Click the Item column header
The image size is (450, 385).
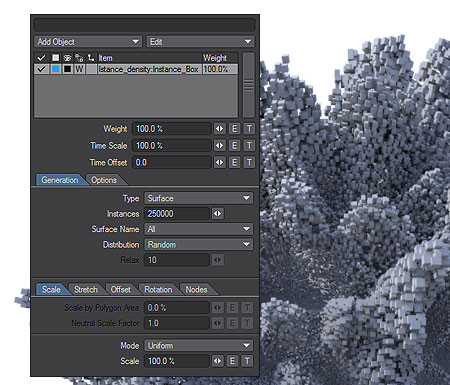(149, 58)
